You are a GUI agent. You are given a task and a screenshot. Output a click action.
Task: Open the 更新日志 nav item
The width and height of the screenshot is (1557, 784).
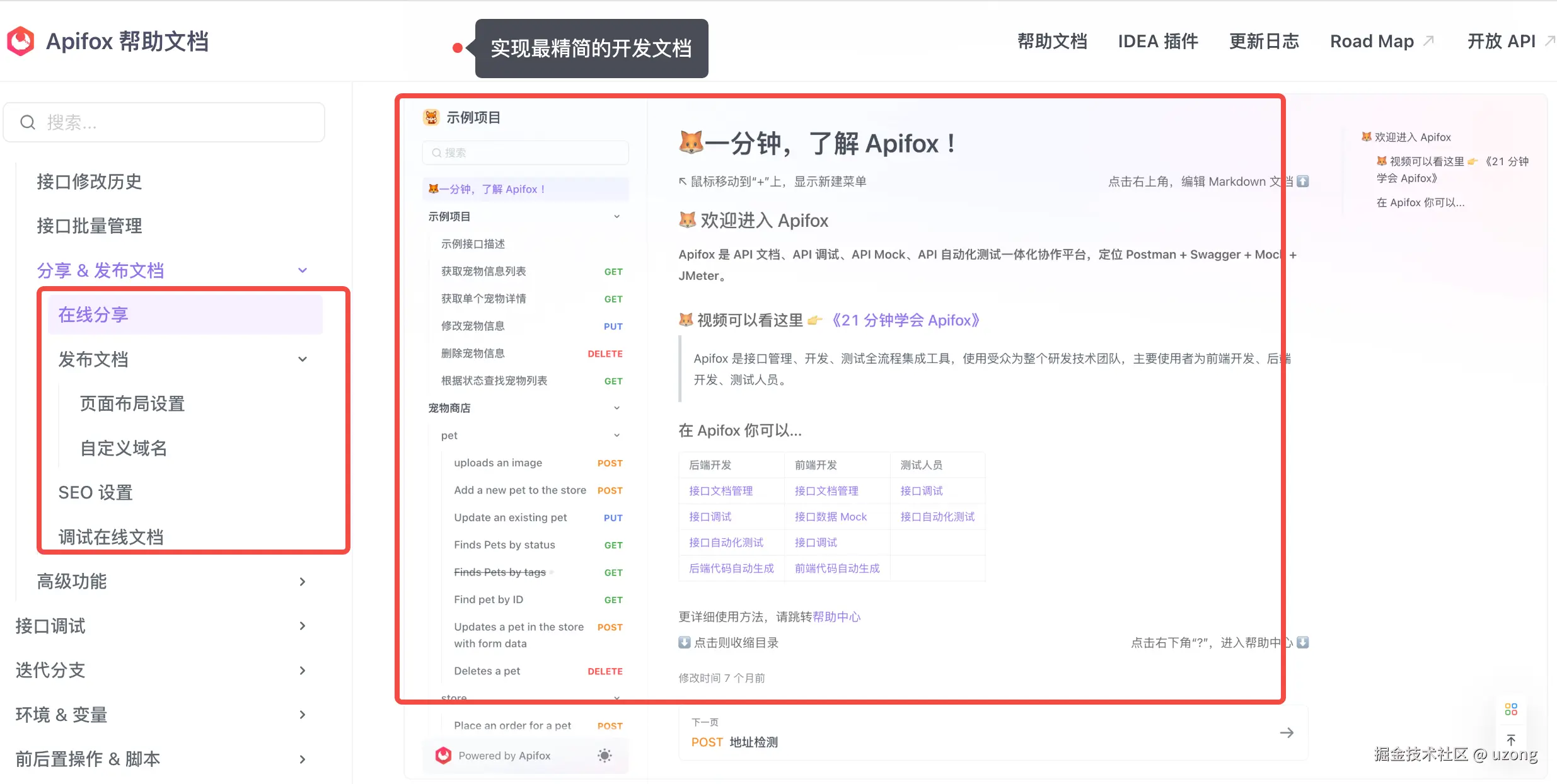[1263, 42]
